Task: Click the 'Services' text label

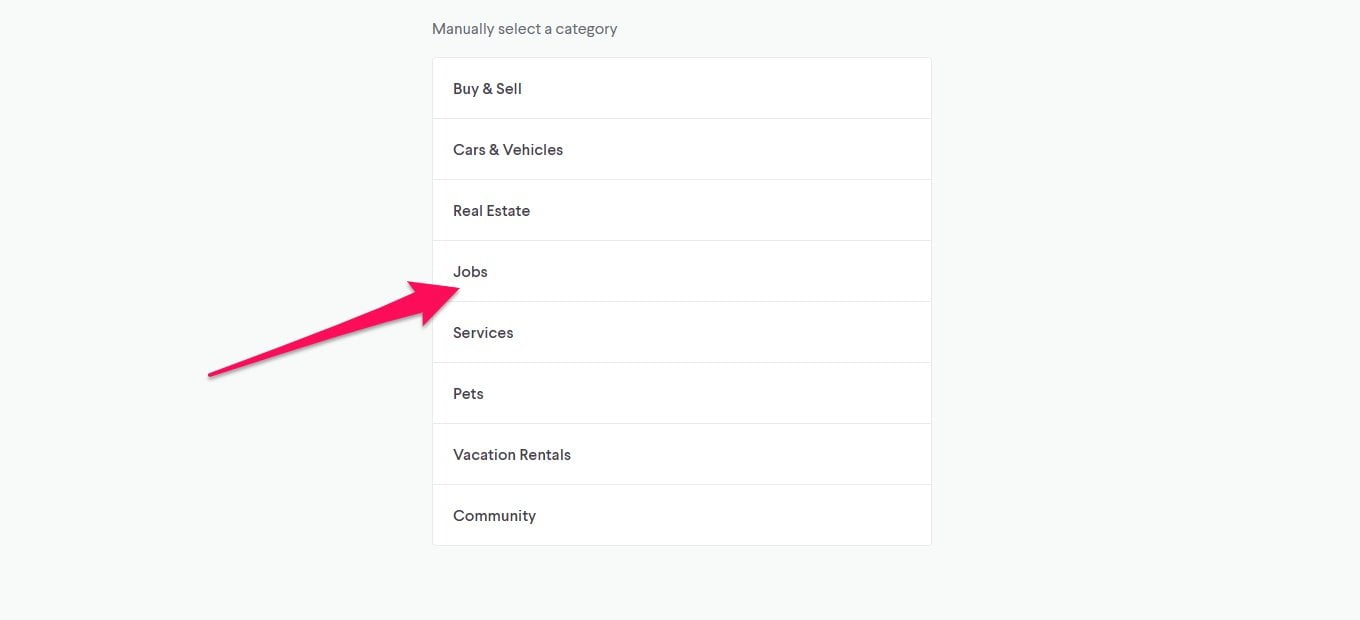Action: [483, 332]
